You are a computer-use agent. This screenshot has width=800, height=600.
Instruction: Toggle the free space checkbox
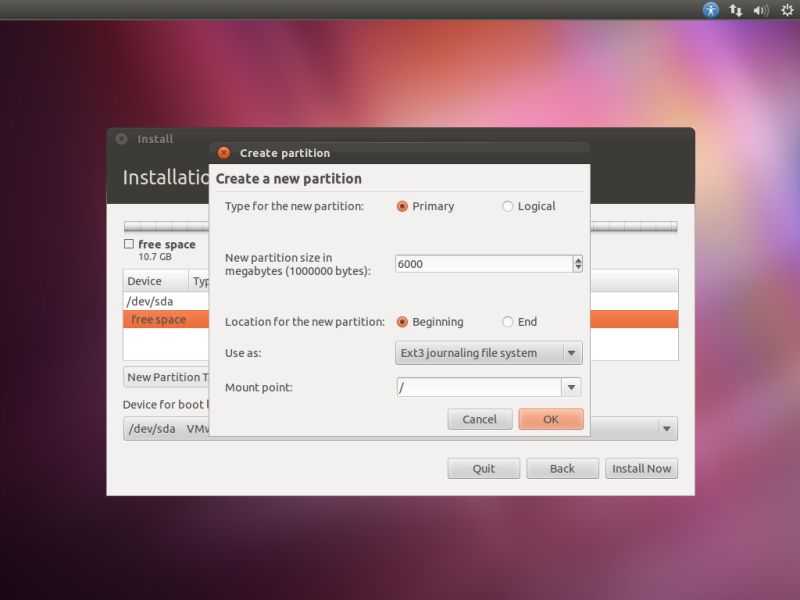pos(129,243)
